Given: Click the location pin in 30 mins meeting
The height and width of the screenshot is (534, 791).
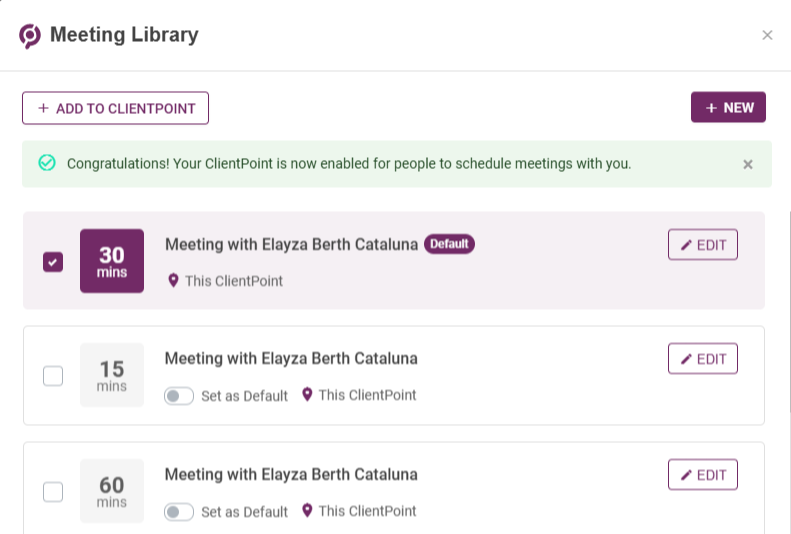Looking at the screenshot, I should [173, 280].
